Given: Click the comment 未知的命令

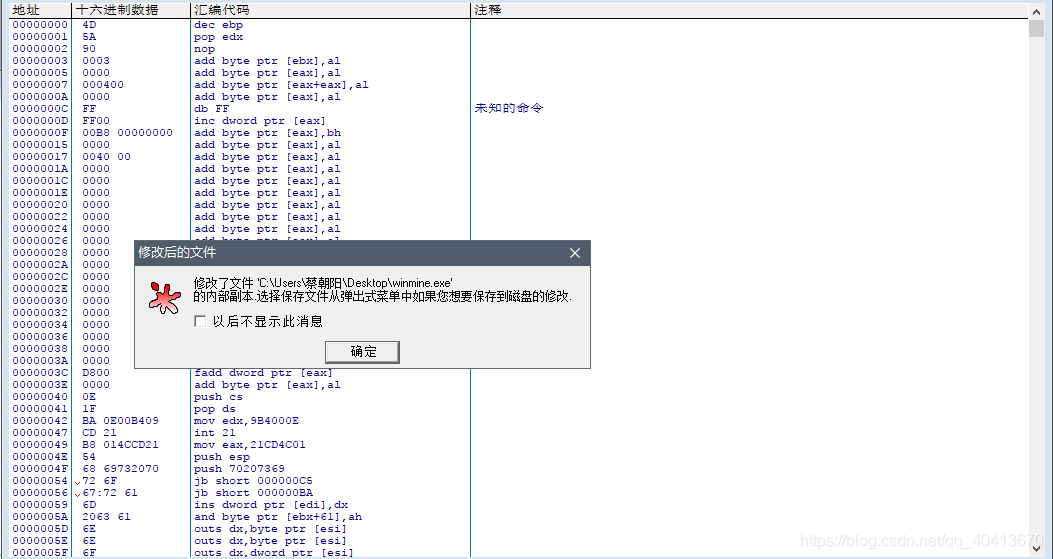Looking at the screenshot, I should 509,108.
